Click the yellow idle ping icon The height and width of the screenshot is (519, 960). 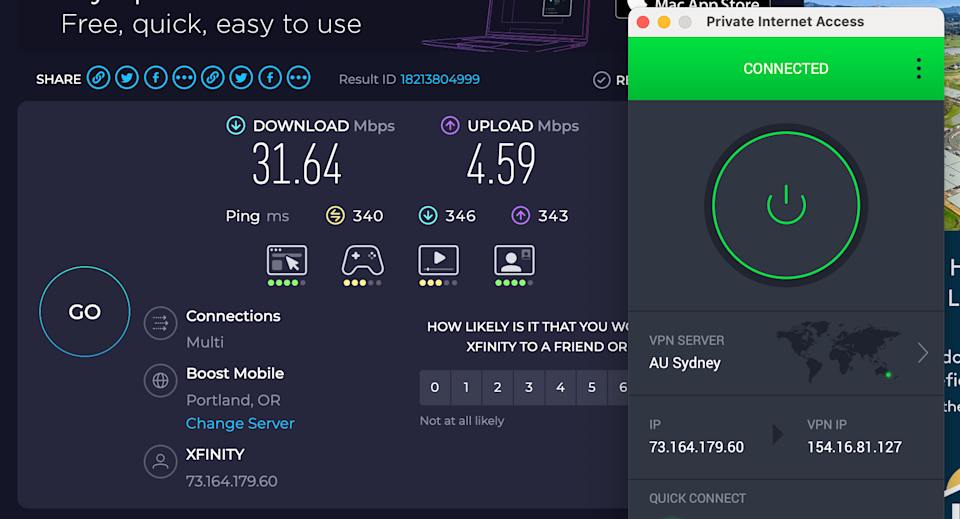pos(335,216)
